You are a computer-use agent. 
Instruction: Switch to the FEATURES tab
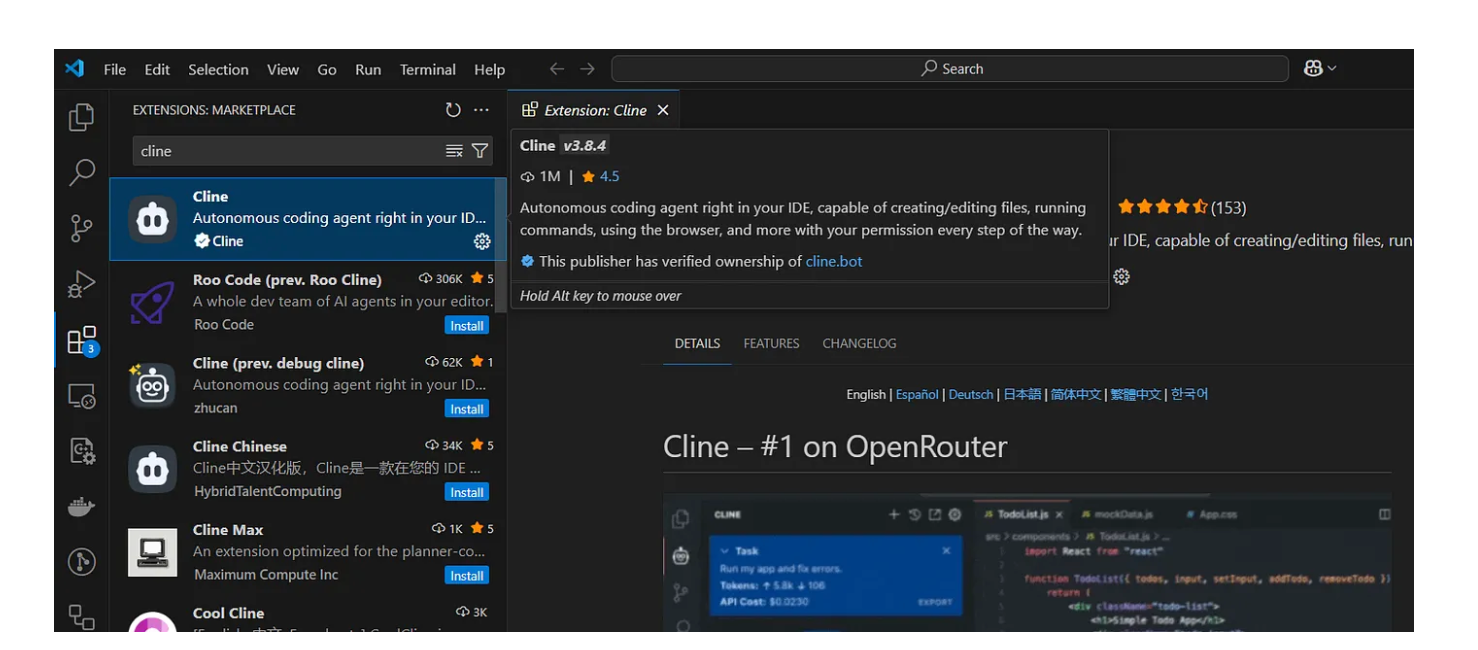pos(771,343)
